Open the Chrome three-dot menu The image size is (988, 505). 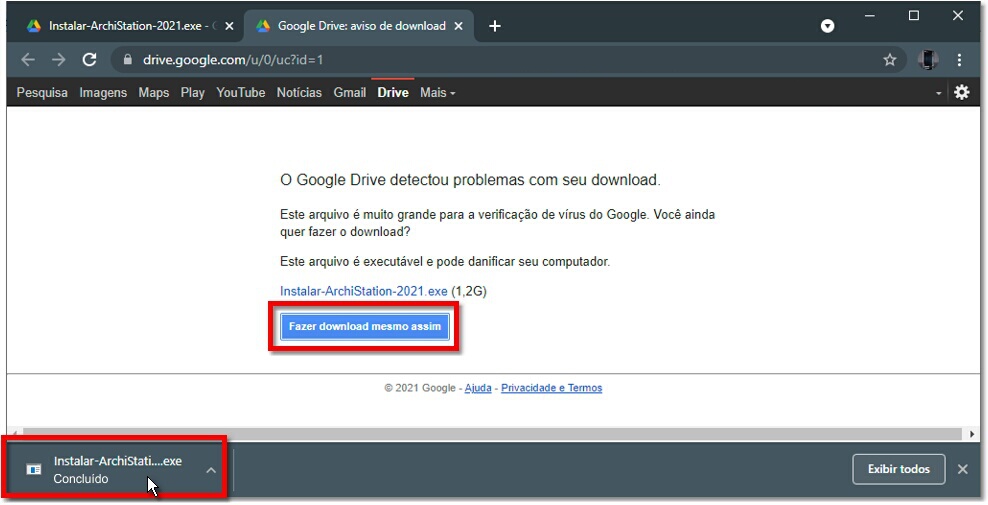tap(959, 60)
